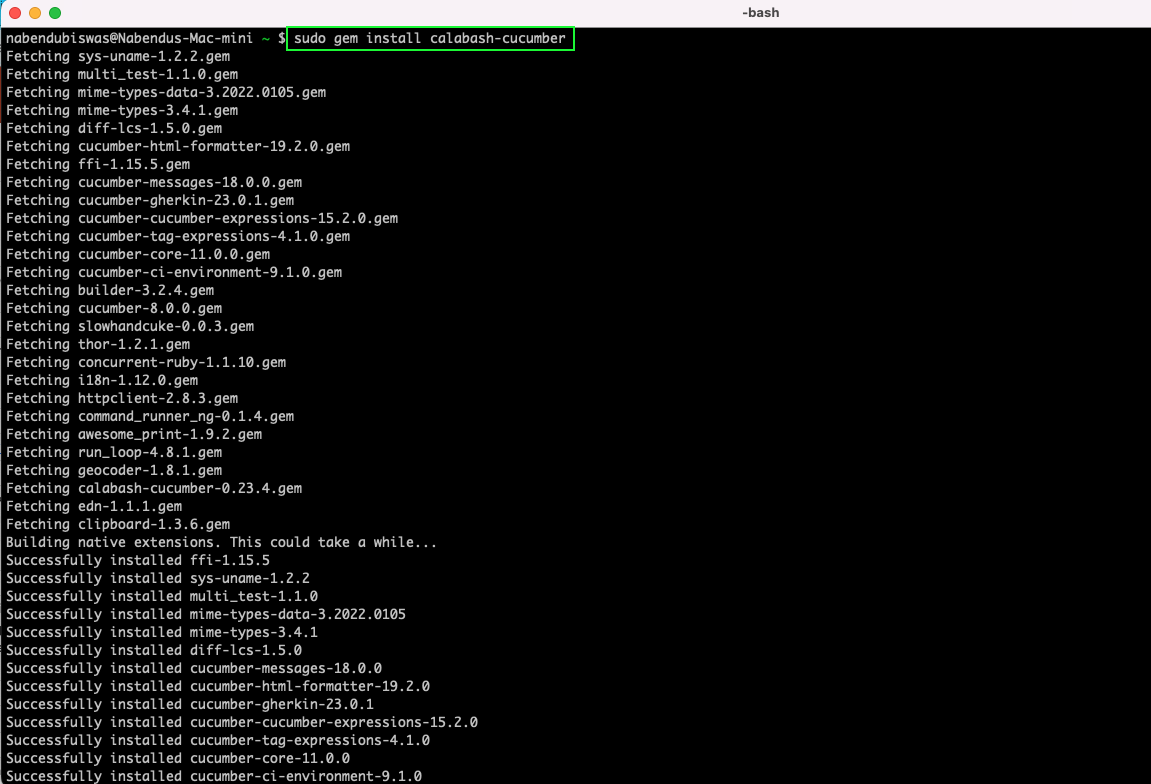Click line 'Fetching concurrent-ruby-1.1.10.gem'
Image resolution: width=1151 pixels, height=784 pixels.
(x=146, y=362)
